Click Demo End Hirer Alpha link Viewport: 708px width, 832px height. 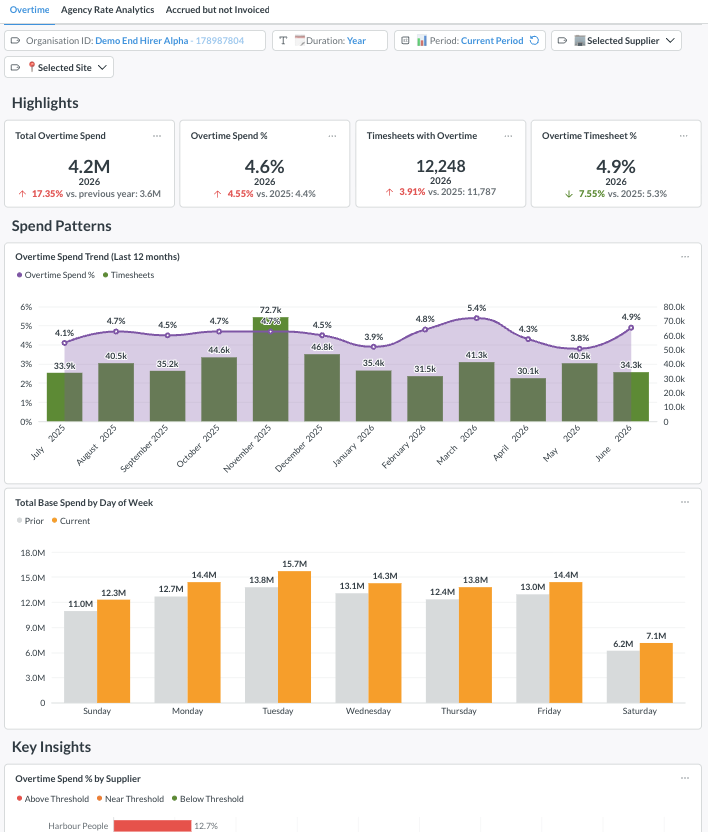click(x=142, y=41)
